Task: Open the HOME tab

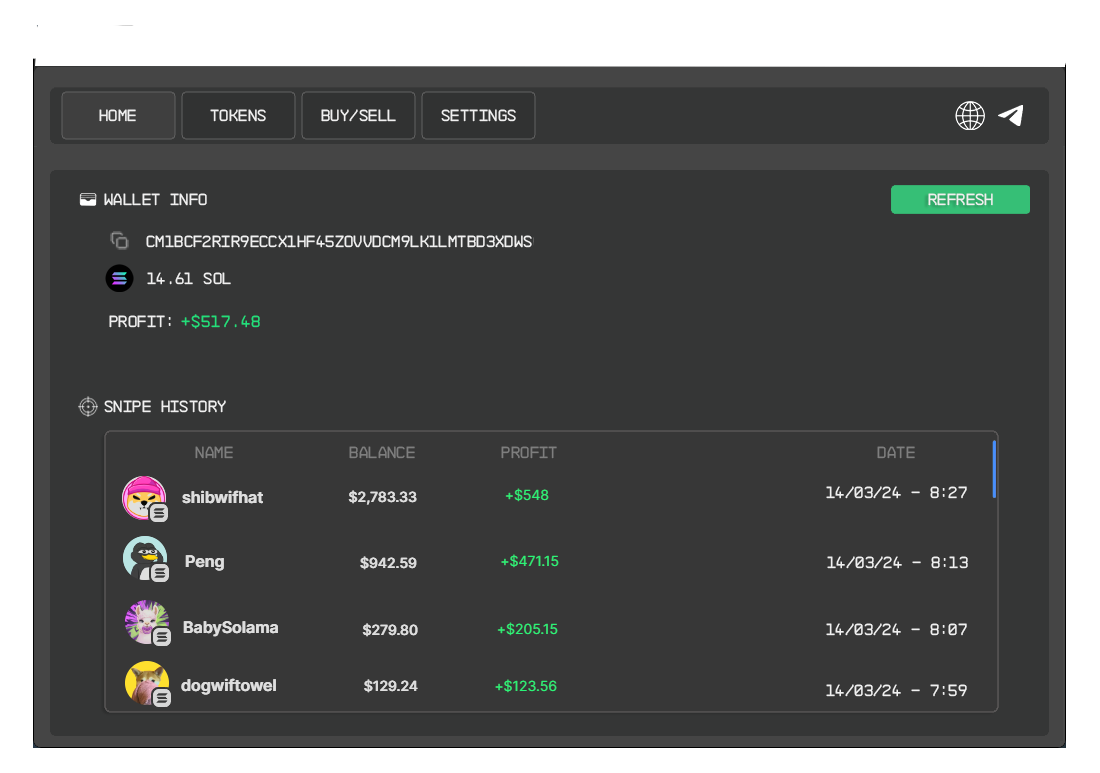Action: point(118,116)
